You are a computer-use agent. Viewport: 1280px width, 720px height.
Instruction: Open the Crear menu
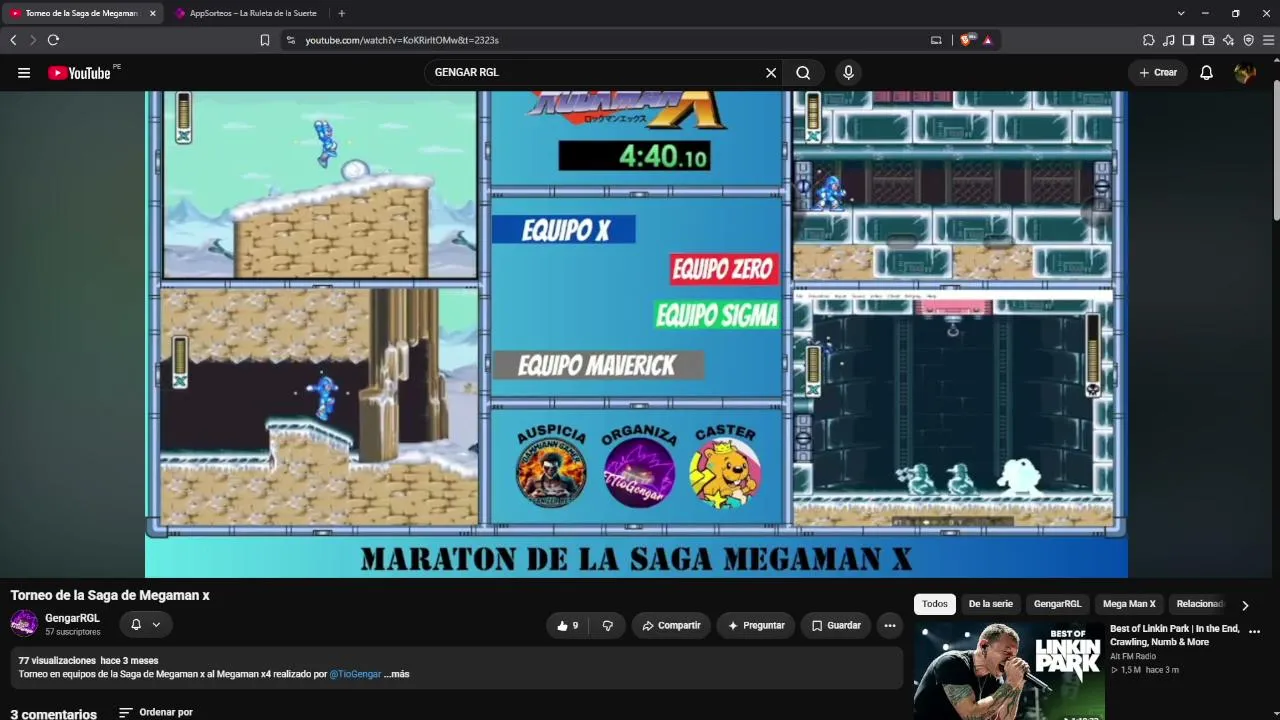(x=1158, y=72)
